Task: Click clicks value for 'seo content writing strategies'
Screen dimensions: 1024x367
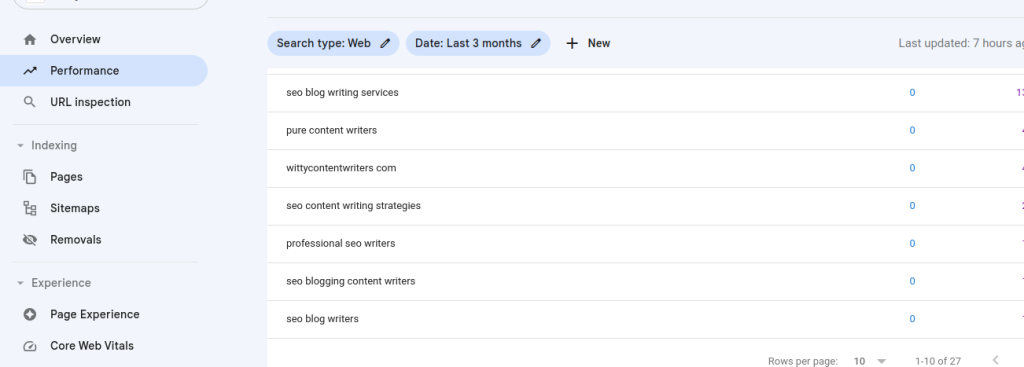Action: tap(912, 206)
